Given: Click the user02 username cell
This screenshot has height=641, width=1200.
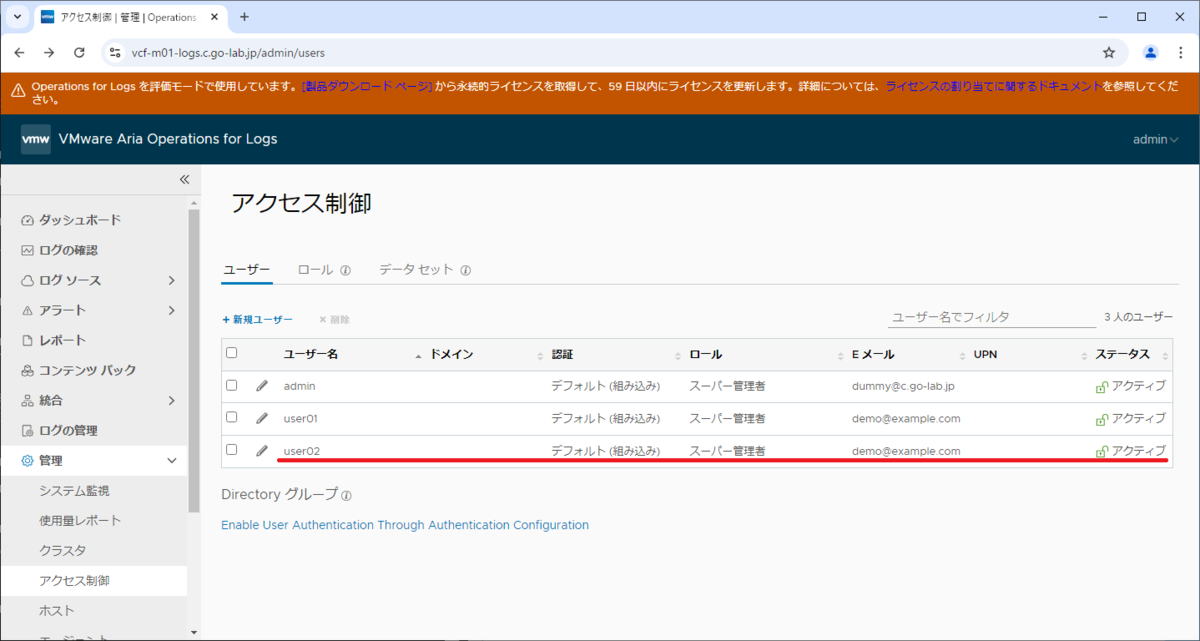Looking at the screenshot, I should pos(301,451).
